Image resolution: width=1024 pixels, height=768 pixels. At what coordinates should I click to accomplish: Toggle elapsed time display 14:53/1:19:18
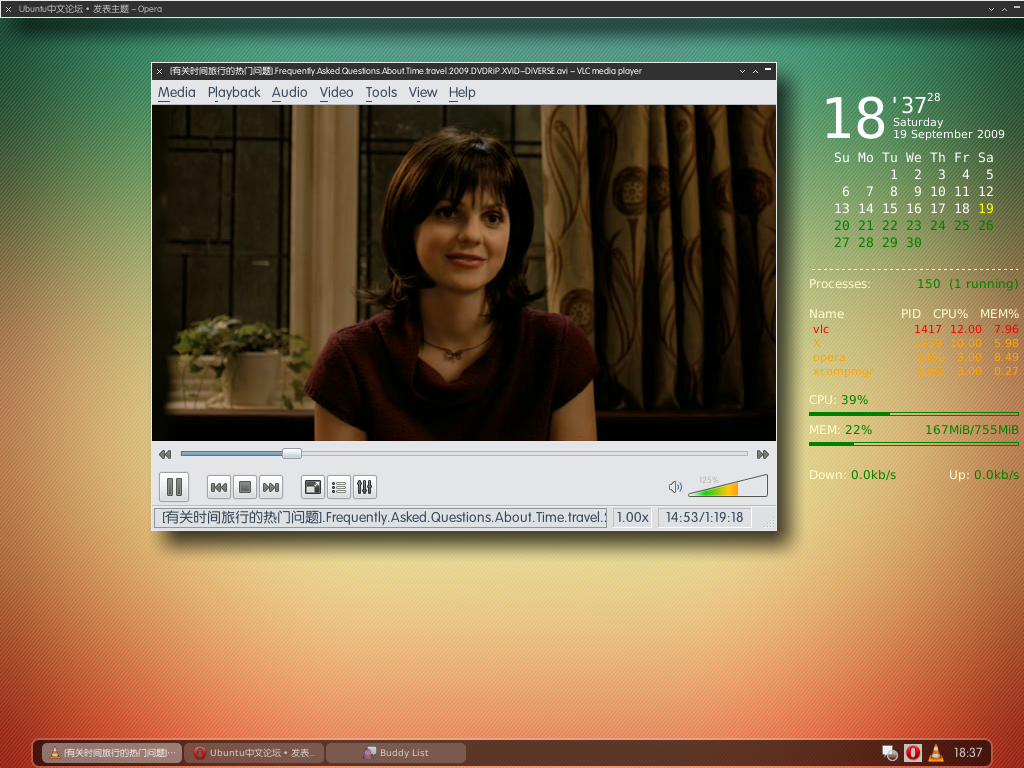pyautogui.click(x=704, y=517)
